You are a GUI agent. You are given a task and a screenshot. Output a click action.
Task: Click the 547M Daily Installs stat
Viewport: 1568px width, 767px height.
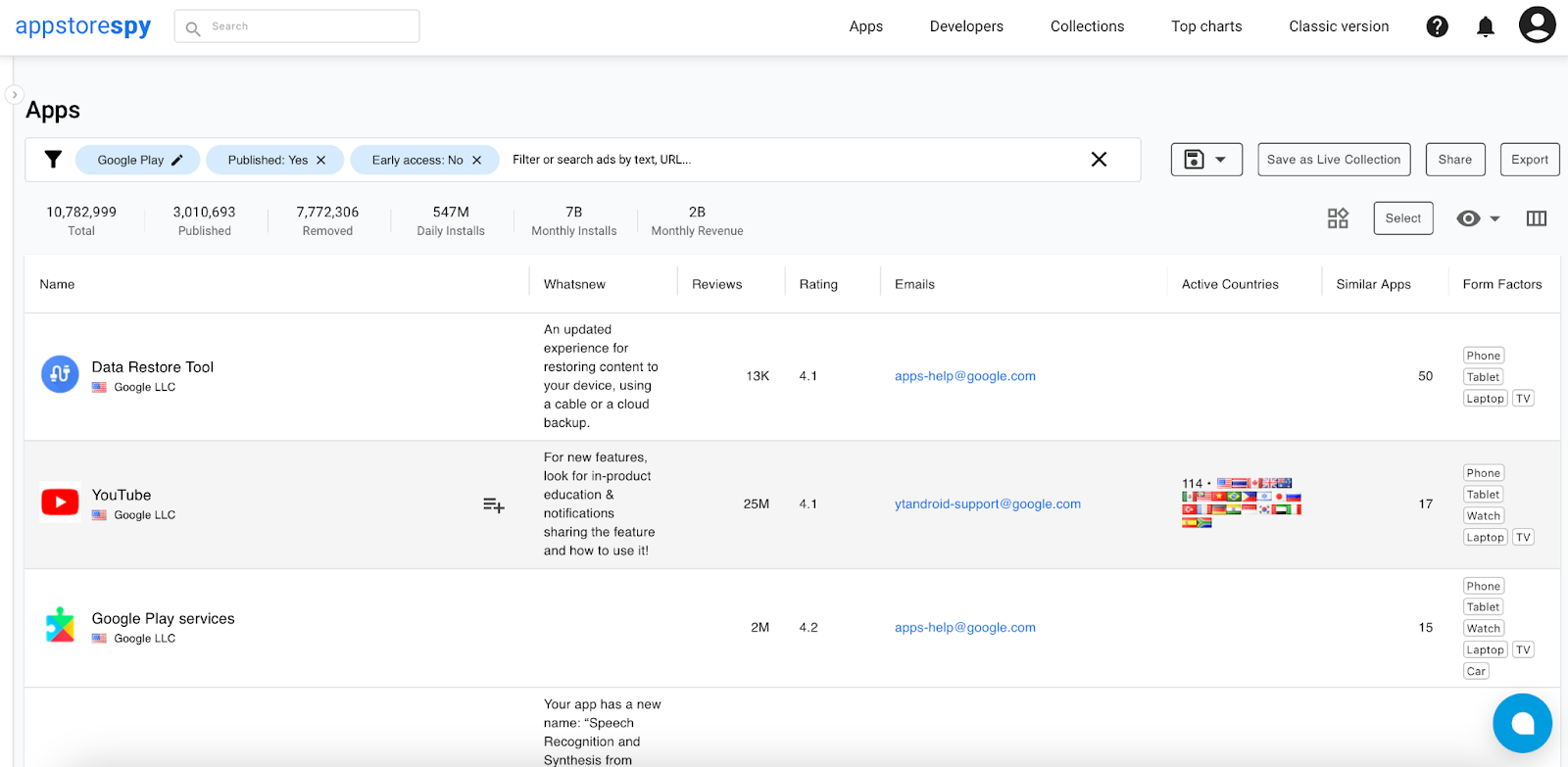coord(451,220)
